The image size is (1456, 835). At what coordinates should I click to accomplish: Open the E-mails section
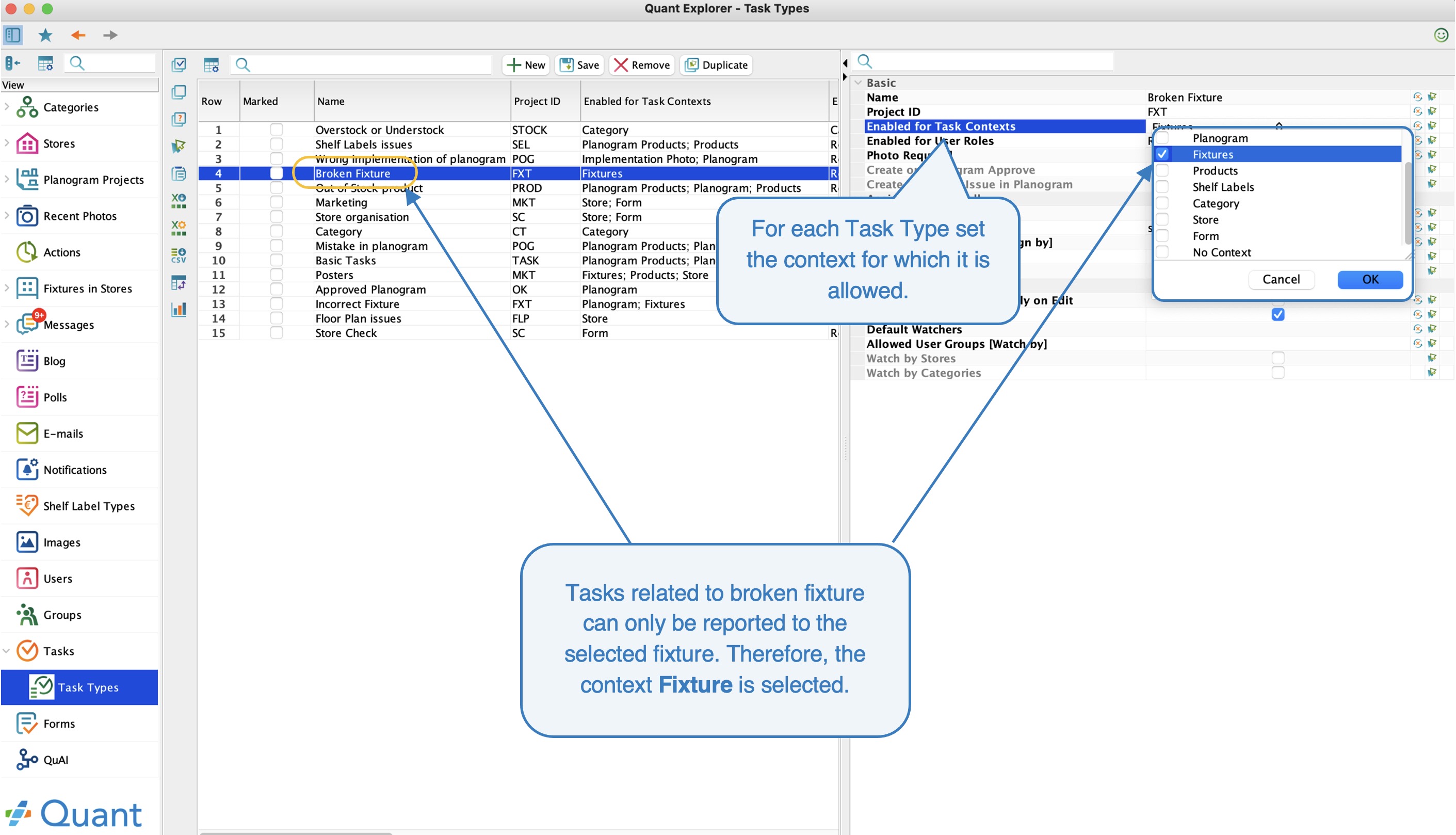(63, 433)
